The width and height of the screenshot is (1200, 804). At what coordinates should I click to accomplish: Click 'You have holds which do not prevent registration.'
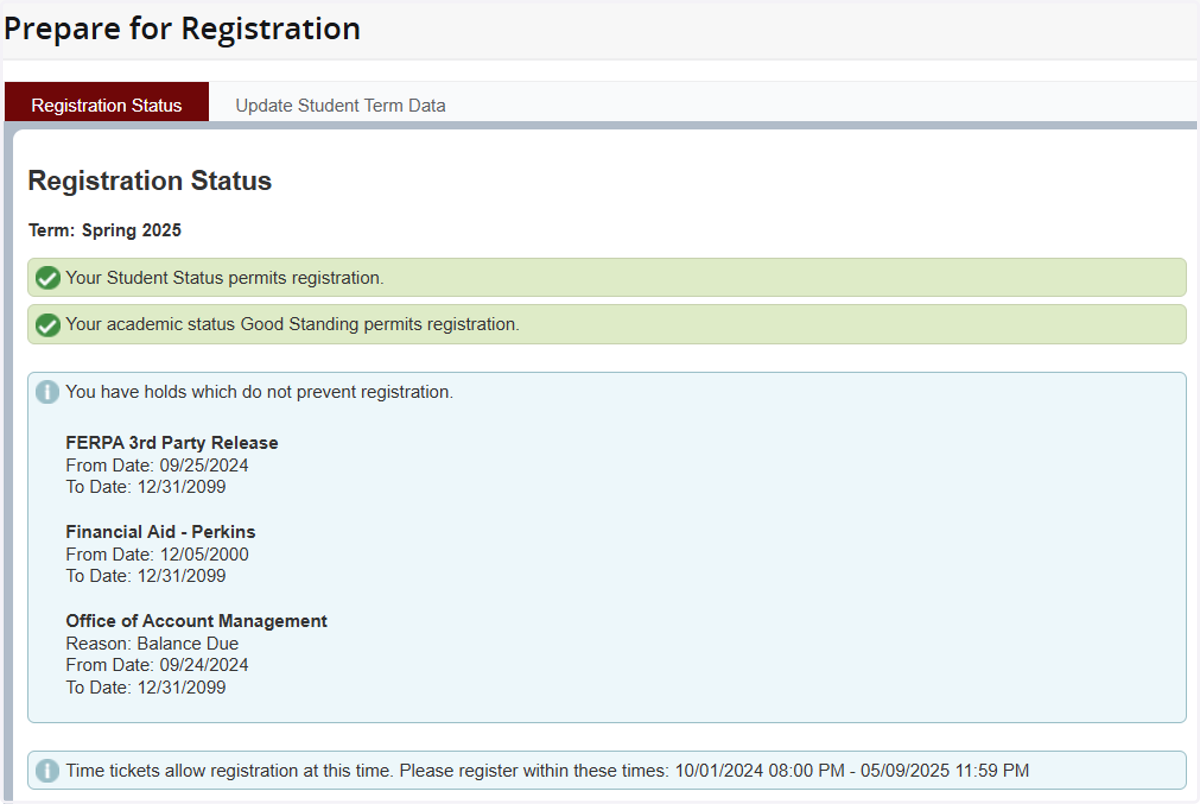coord(260,392)
